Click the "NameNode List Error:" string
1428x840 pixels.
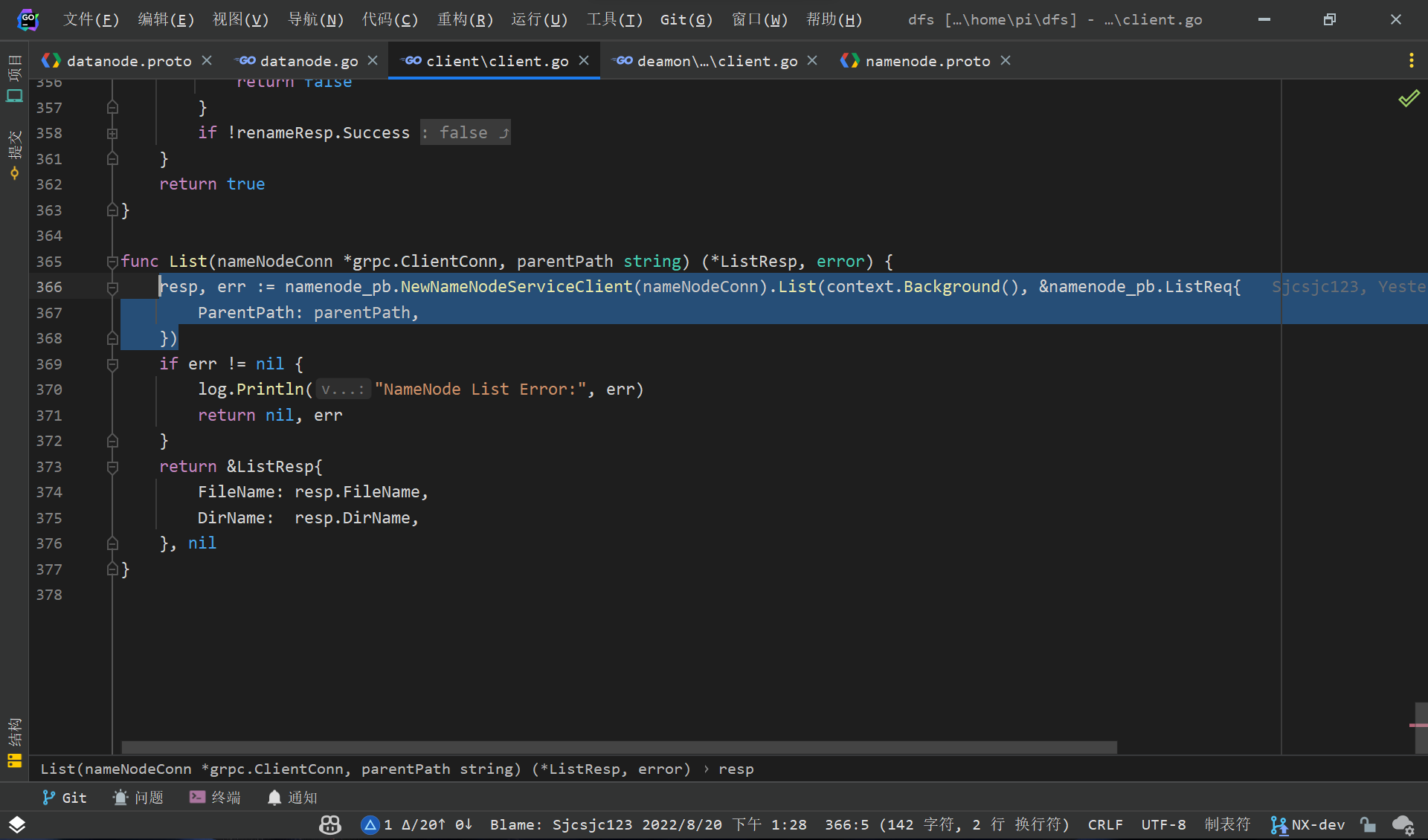pos(480,389)
